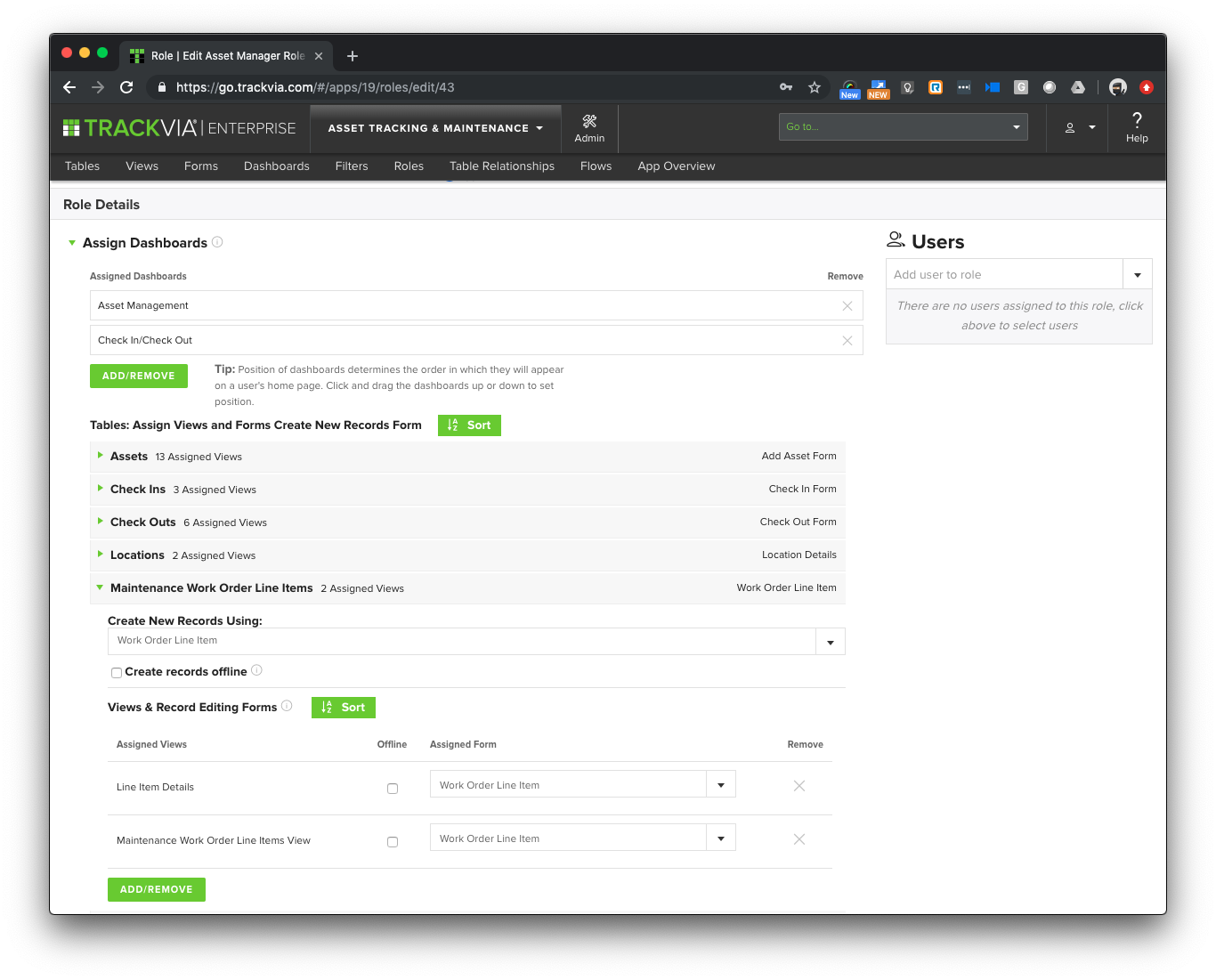Remove Maintenance Work Order Line Items View X

click(x=799, y=839)
